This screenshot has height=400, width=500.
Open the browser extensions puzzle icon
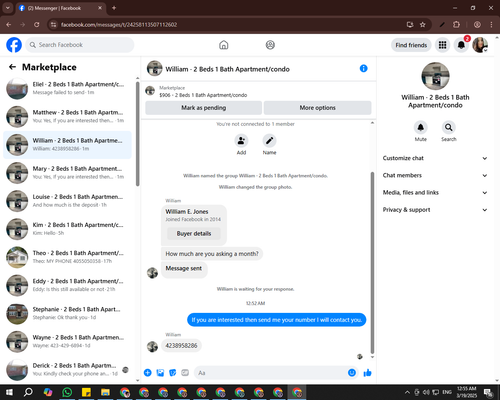point(456,24)
